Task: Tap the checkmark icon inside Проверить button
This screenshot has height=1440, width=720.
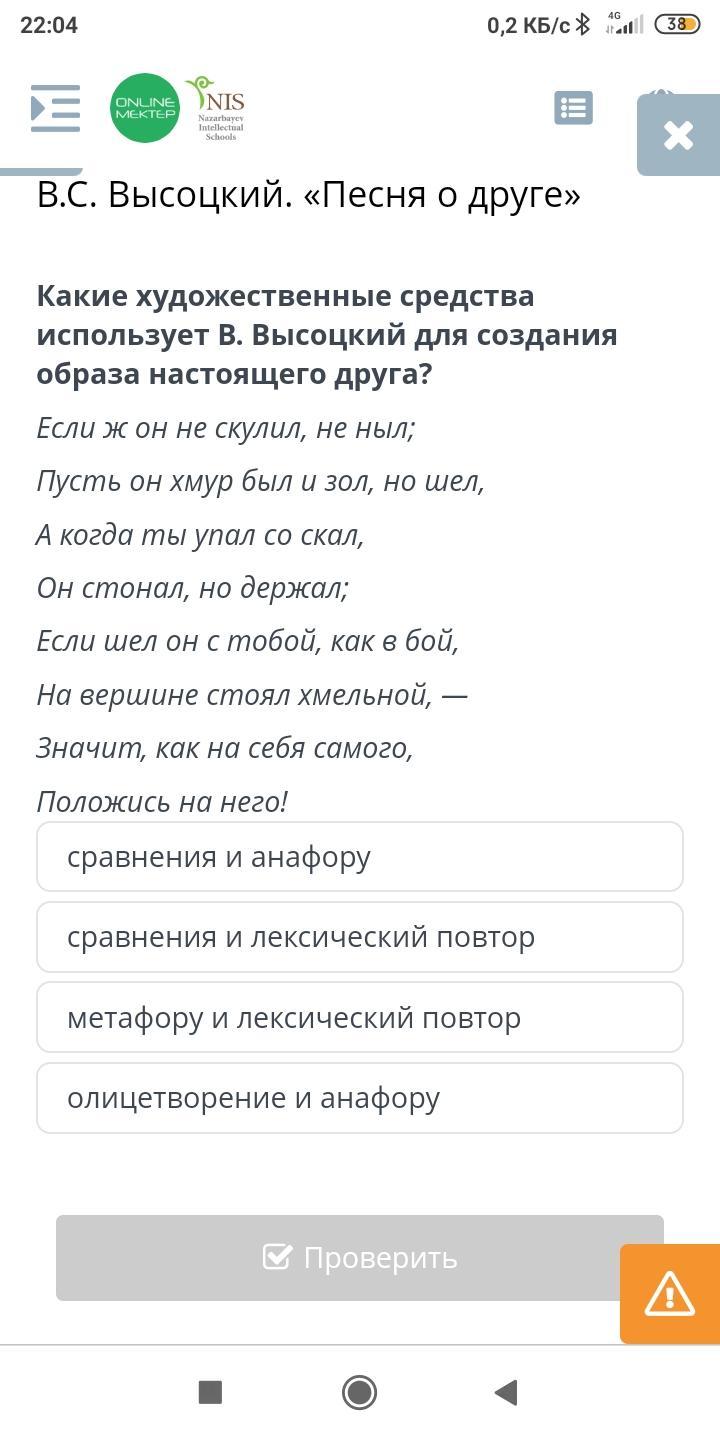Action: (277, 1257)
